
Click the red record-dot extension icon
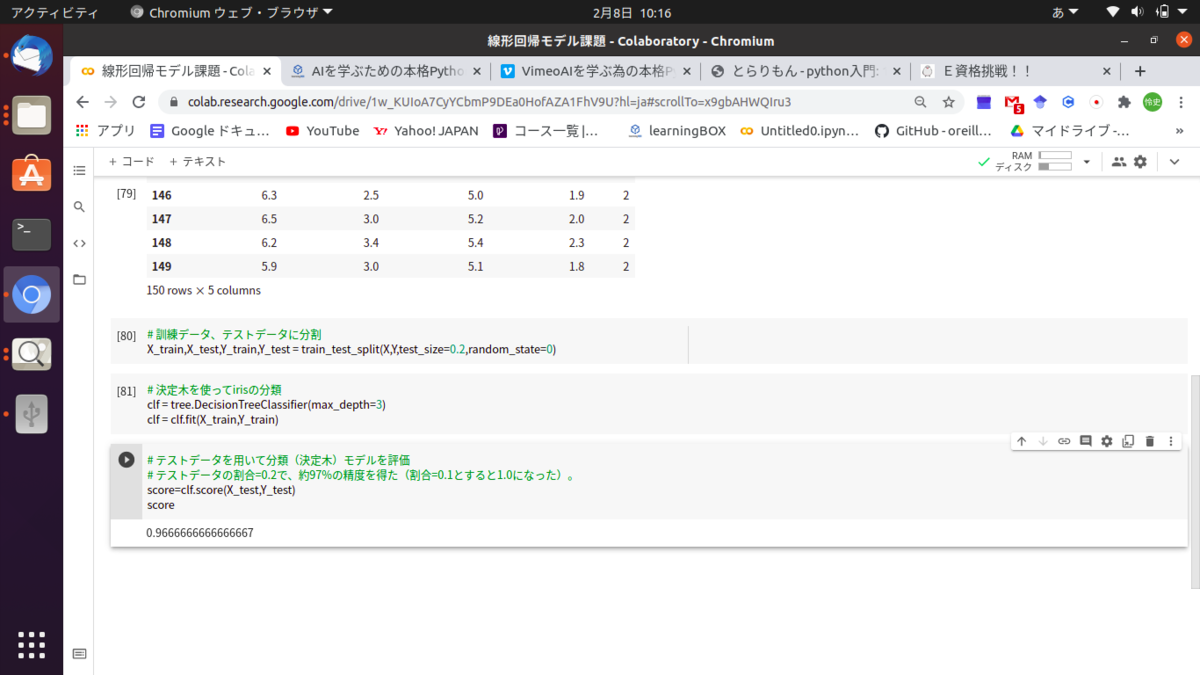(x=1096, y=102)
